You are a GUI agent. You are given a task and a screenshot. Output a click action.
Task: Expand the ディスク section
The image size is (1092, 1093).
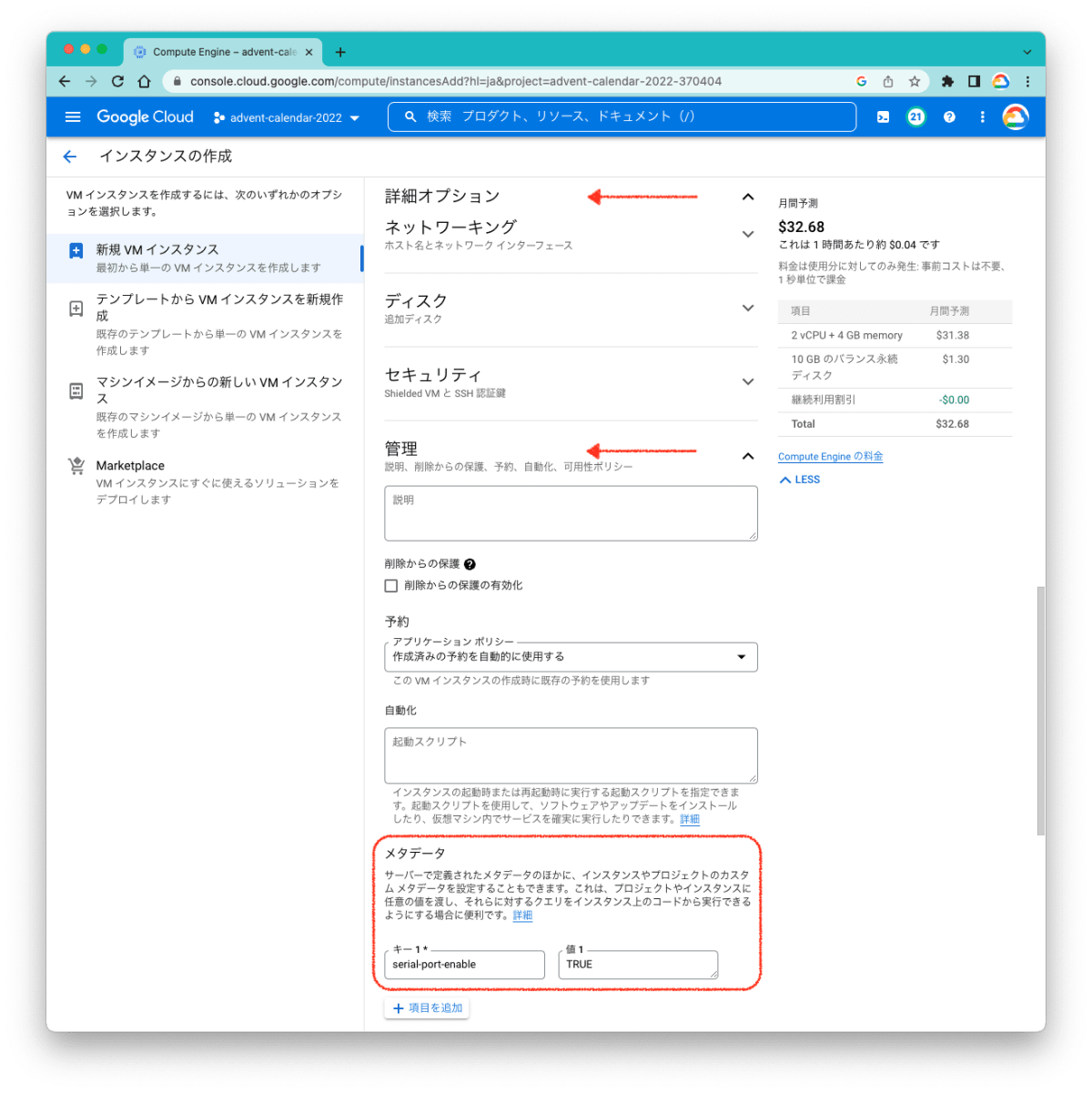click(748, 308)
